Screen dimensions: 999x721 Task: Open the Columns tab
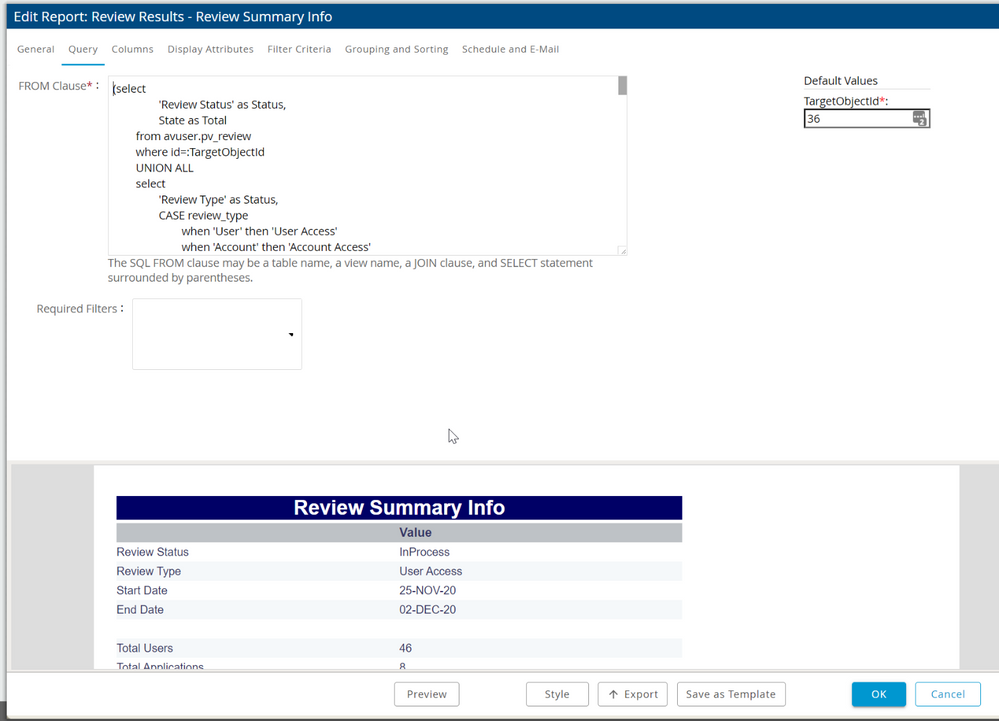[x=132, y=49]
